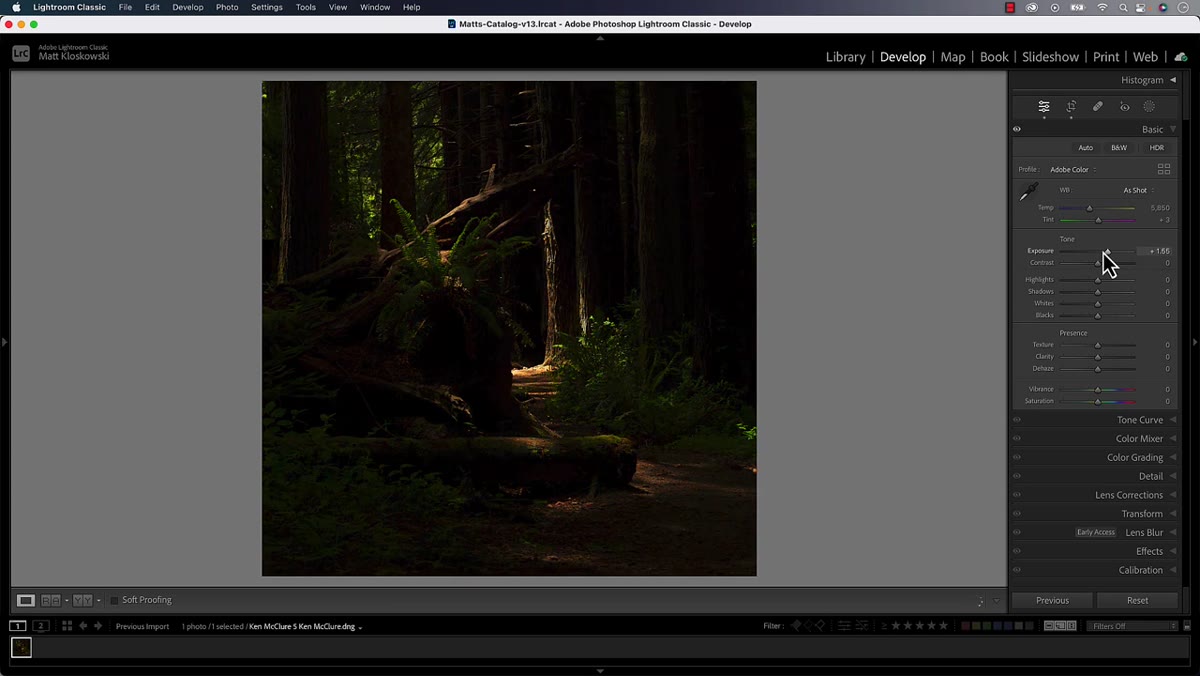Toggle the Lens Corrections panel eye switch

pos(1017,495)
